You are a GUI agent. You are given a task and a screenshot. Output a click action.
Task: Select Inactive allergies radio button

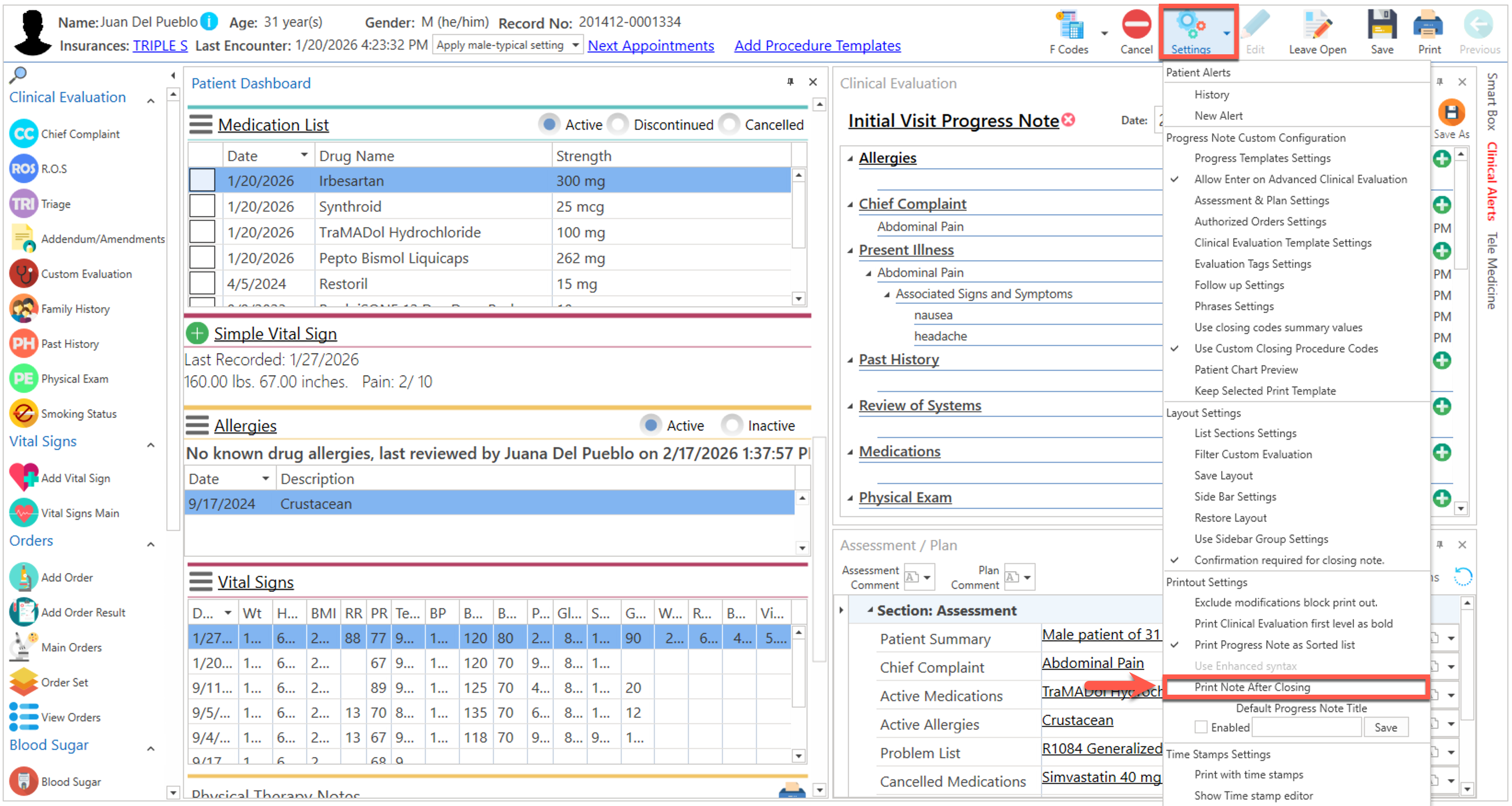click(x=731, y=425)
